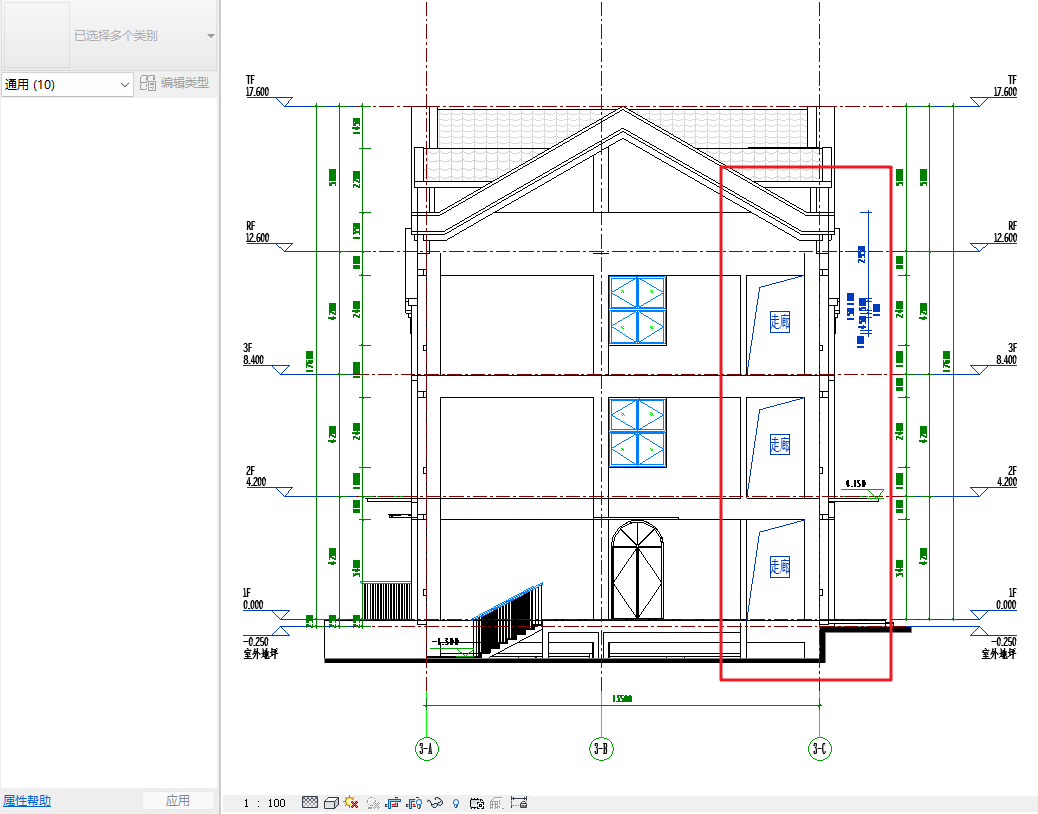The width and height of the screenshot is (1038, 814).
Task: Click the Reveal Constraints icon
Action: click(x=518, y=803)
